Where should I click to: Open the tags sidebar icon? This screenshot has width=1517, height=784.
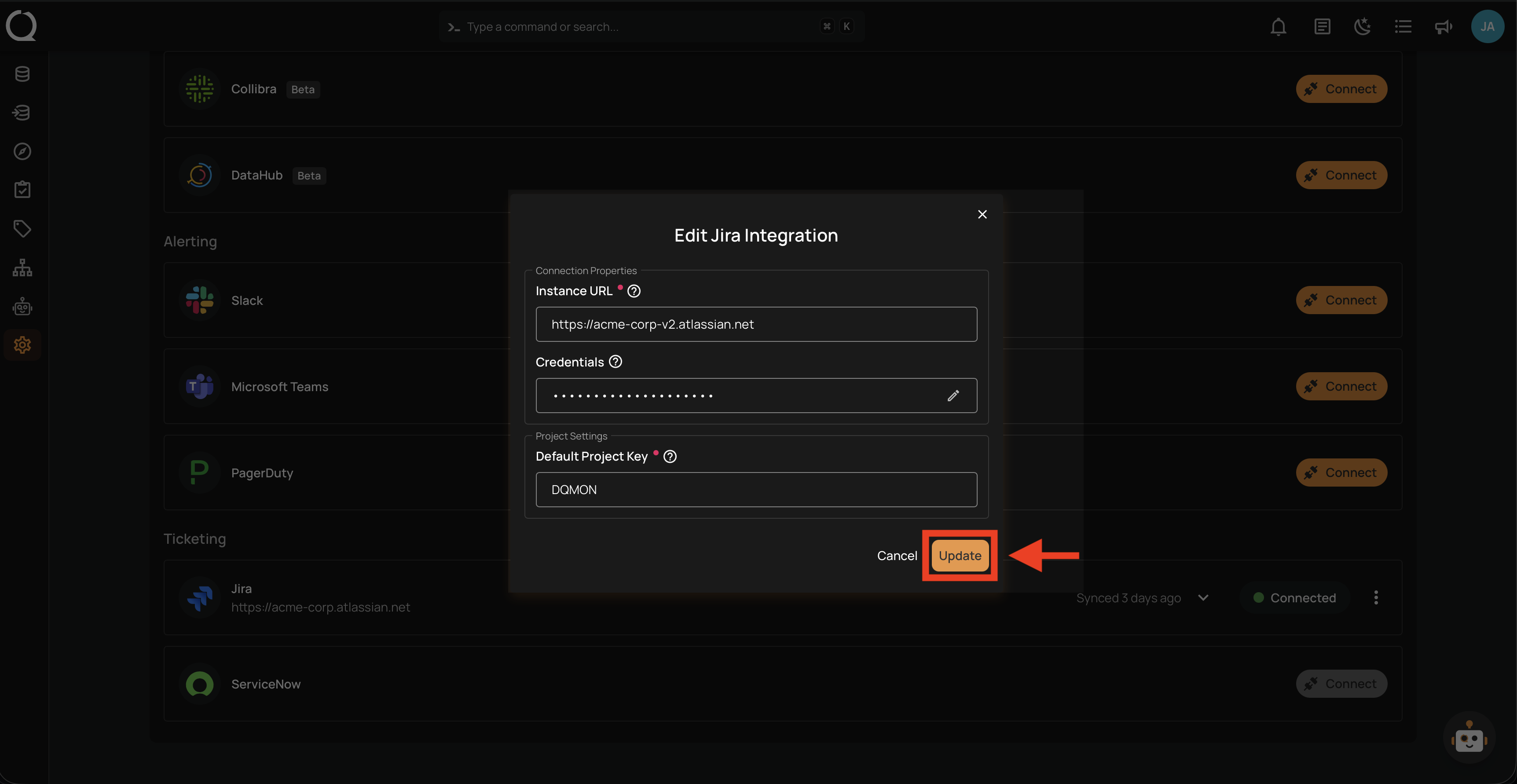tap(22, 228)
